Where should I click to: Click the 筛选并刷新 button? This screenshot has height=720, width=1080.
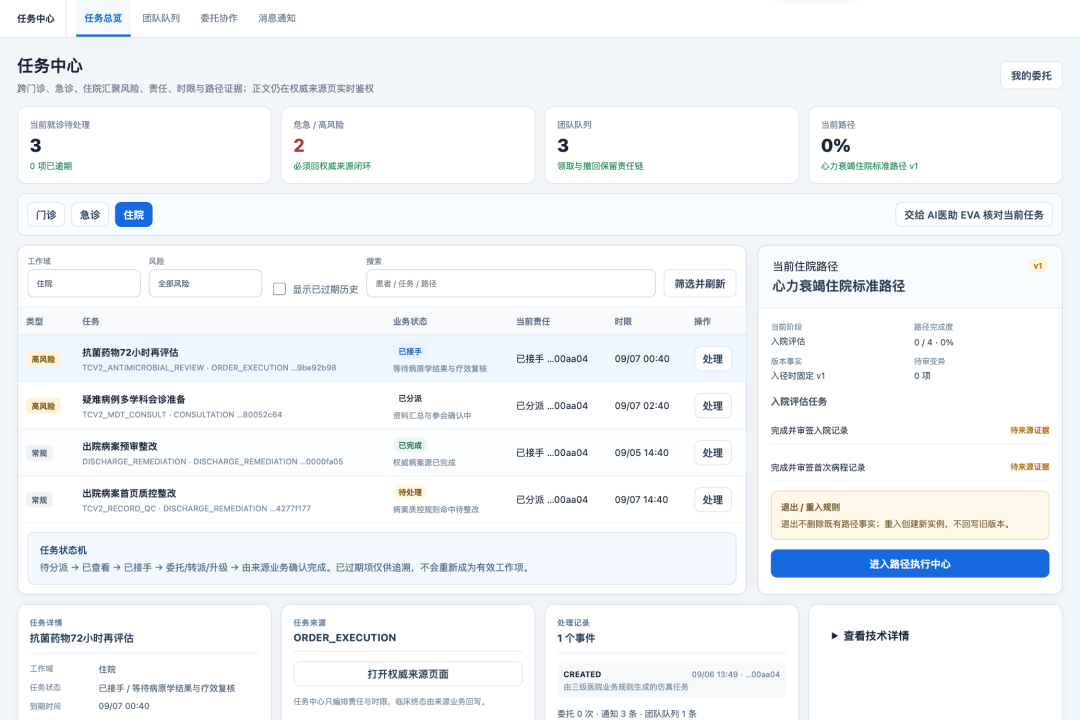[x=700, y=283]
